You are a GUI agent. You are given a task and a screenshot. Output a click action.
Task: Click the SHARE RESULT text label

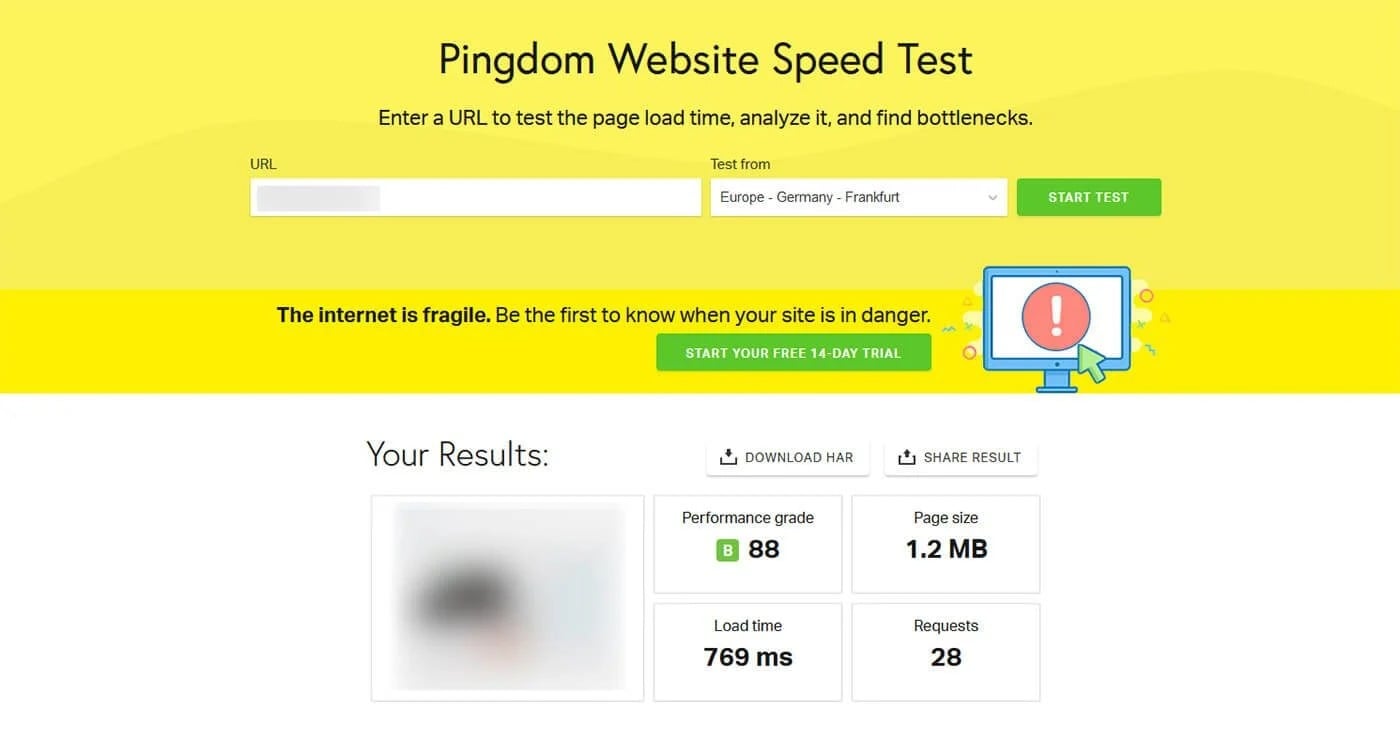tap(972, 458)
